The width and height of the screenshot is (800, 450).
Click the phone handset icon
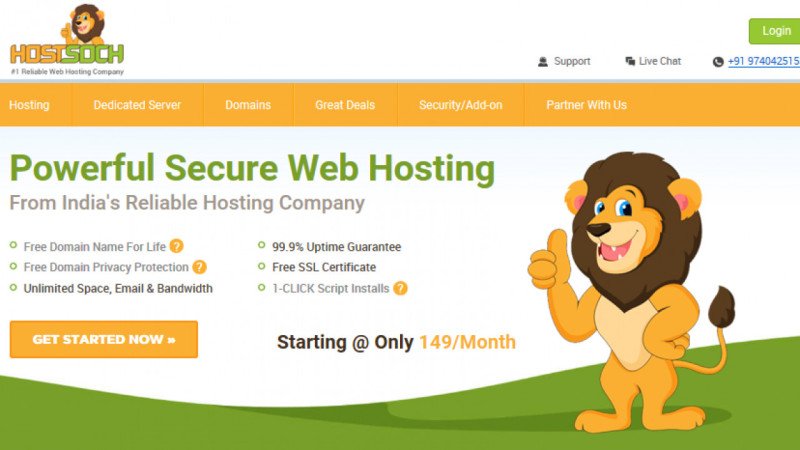[x=718, y=62]
